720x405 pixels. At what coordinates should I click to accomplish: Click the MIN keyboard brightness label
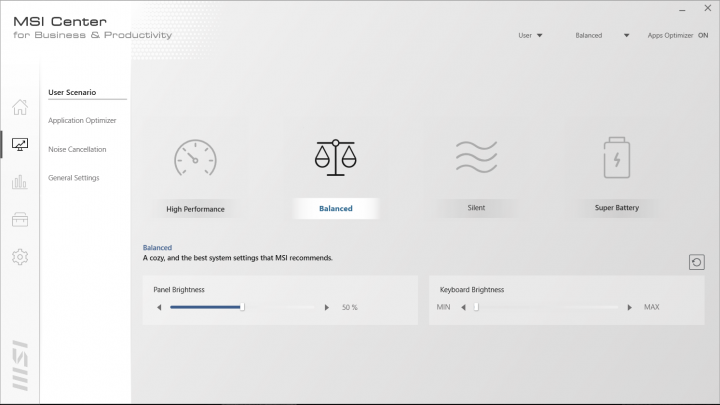coord(443,307)
